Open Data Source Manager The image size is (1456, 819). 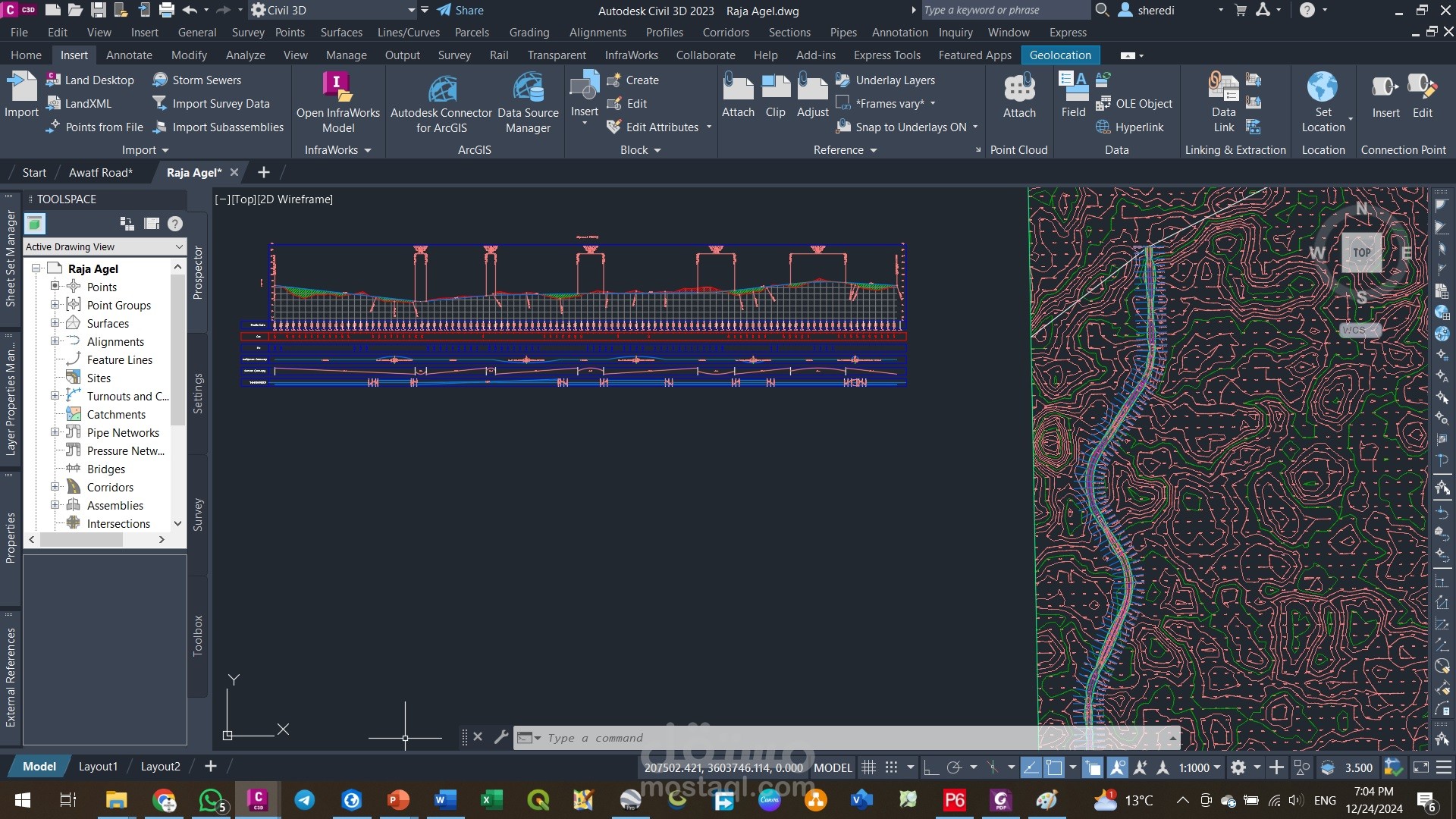tap(528, 102)
